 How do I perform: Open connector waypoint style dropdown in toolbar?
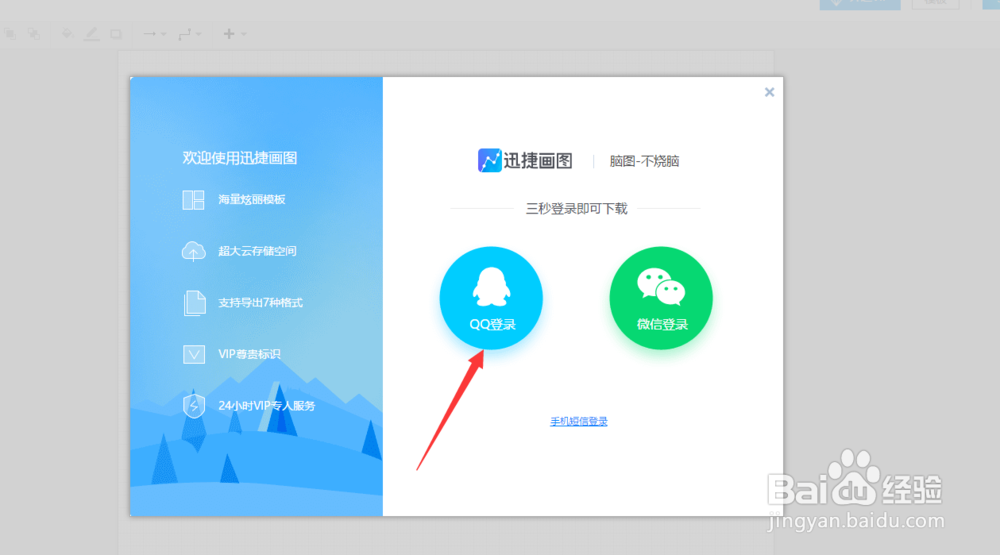tap(190, 34)
